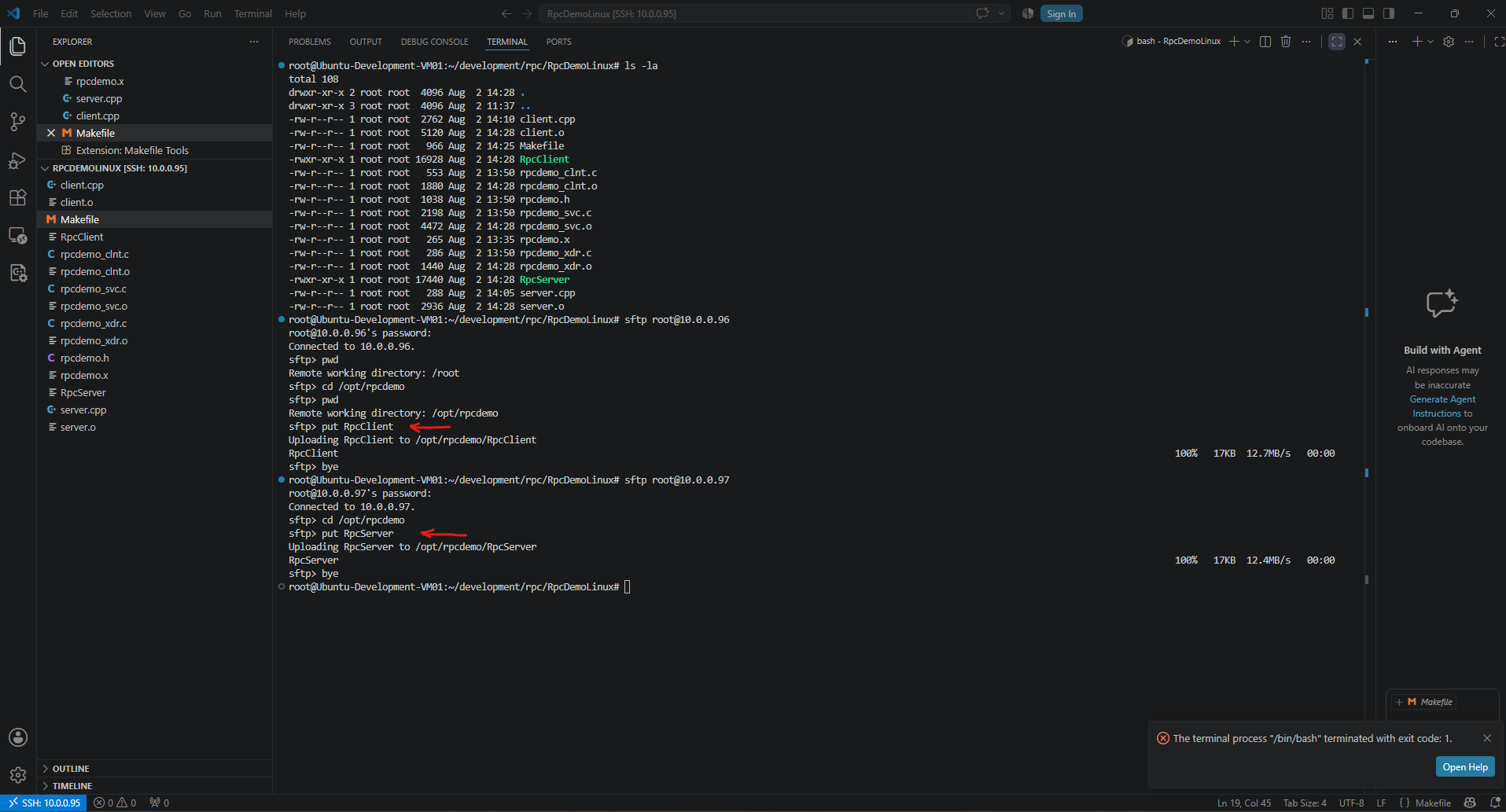Open the File menu
Viewport: 1506px width, 812px height.
[41, 13]
